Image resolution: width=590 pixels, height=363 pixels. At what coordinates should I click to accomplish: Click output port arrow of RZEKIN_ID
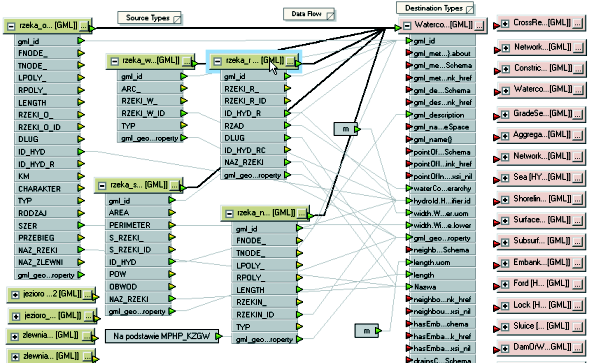(x=300, y=314)
